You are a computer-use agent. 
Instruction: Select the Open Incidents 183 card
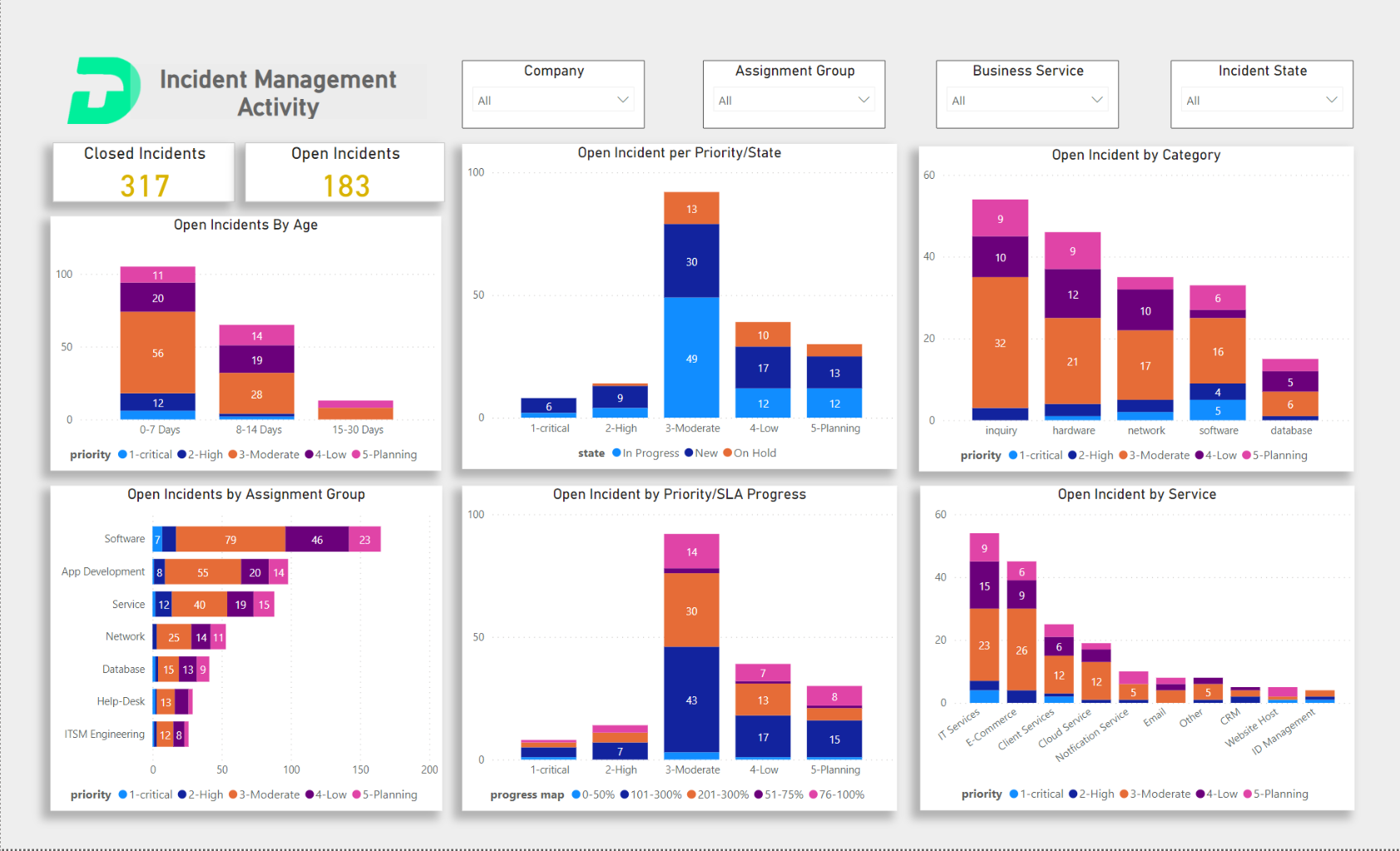tap(345, 172)
